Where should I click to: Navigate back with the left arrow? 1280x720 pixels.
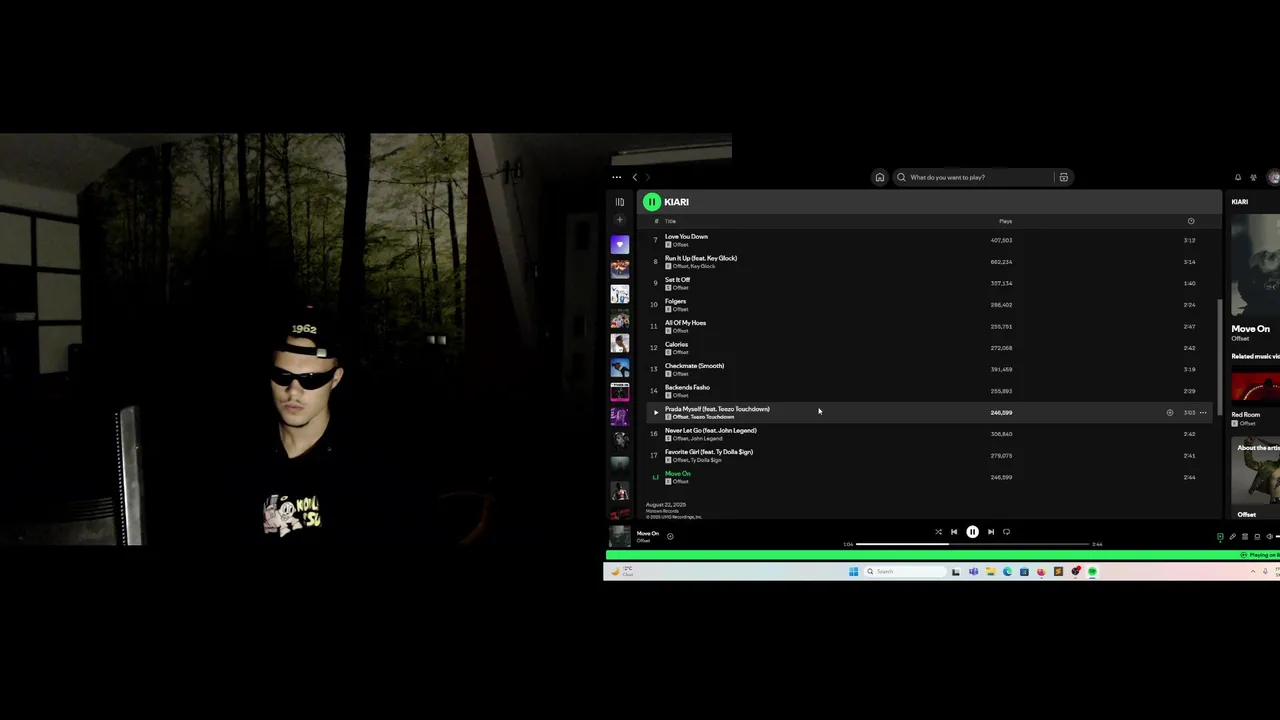click(634, 177)
